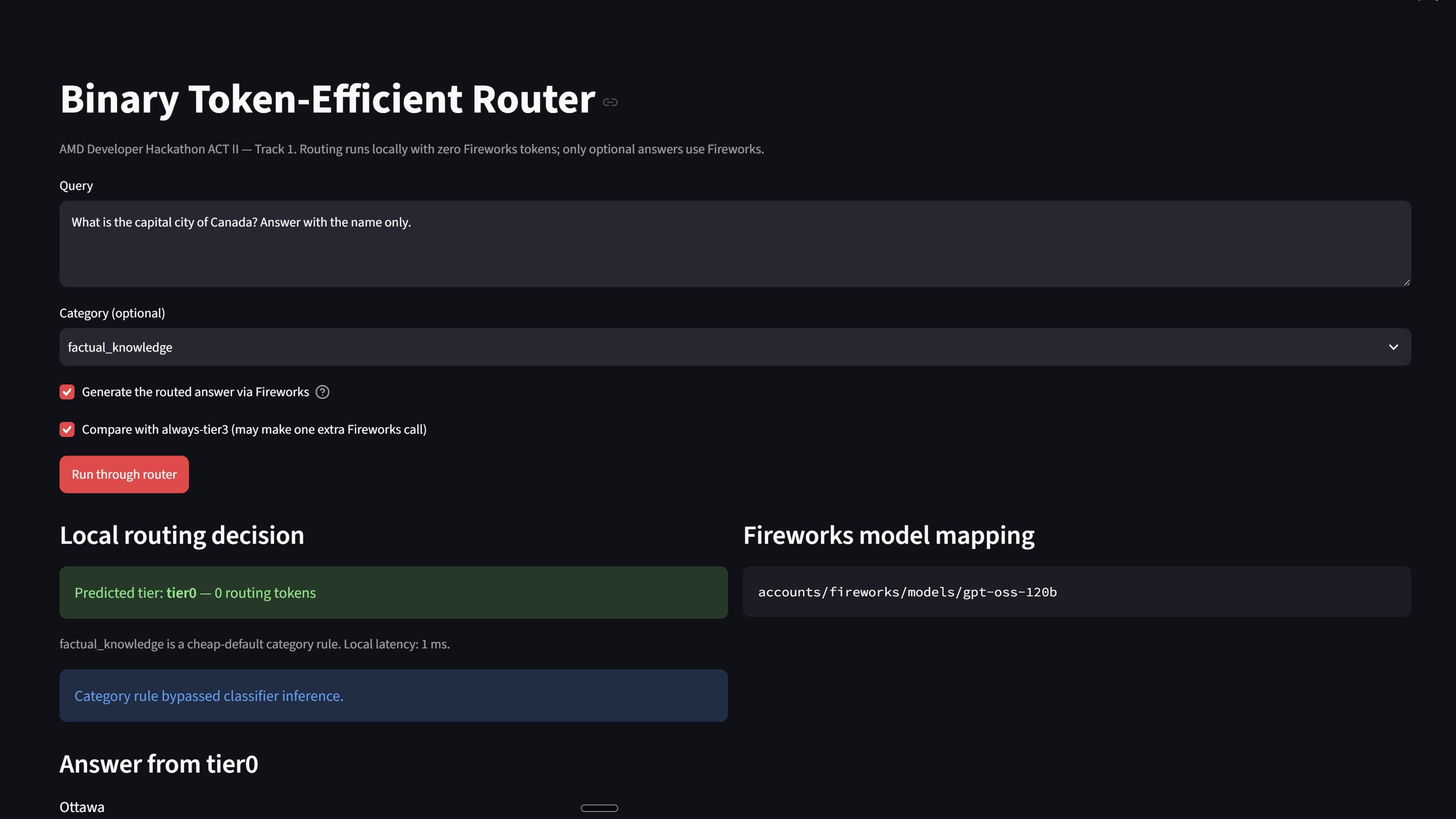1456x819 pixels.
Task: Click the Category (optional) label
Action: tap(112, 313)
